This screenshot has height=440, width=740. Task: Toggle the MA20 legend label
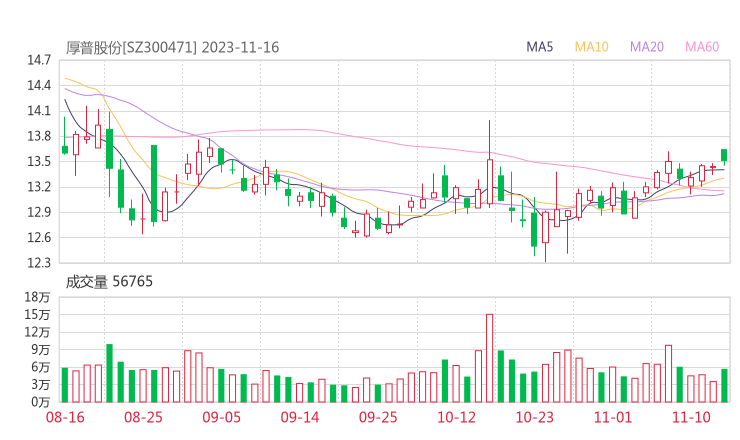[x=647, y=47]
